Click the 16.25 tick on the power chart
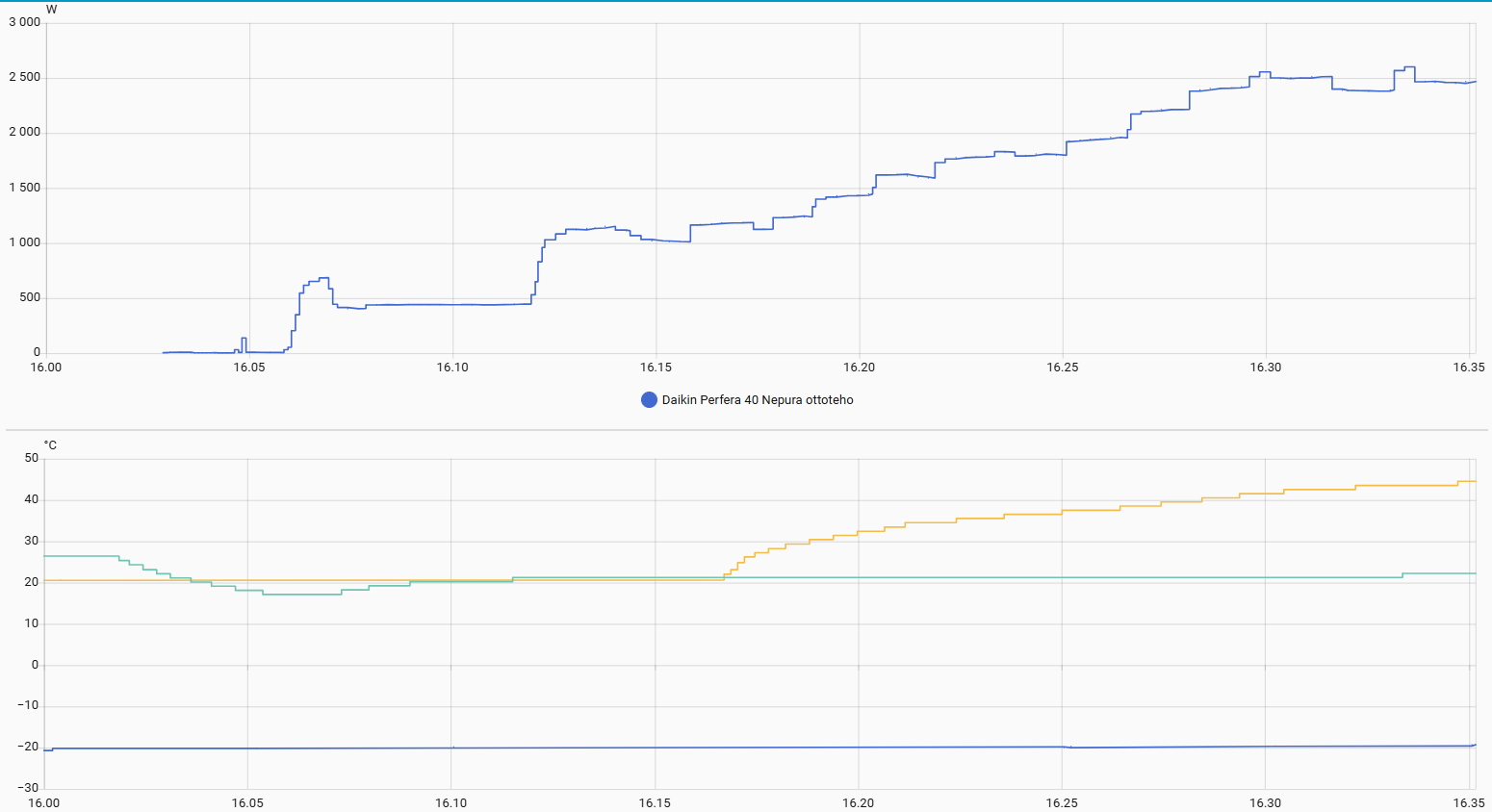1492x812 pixels. [1062, 368]
